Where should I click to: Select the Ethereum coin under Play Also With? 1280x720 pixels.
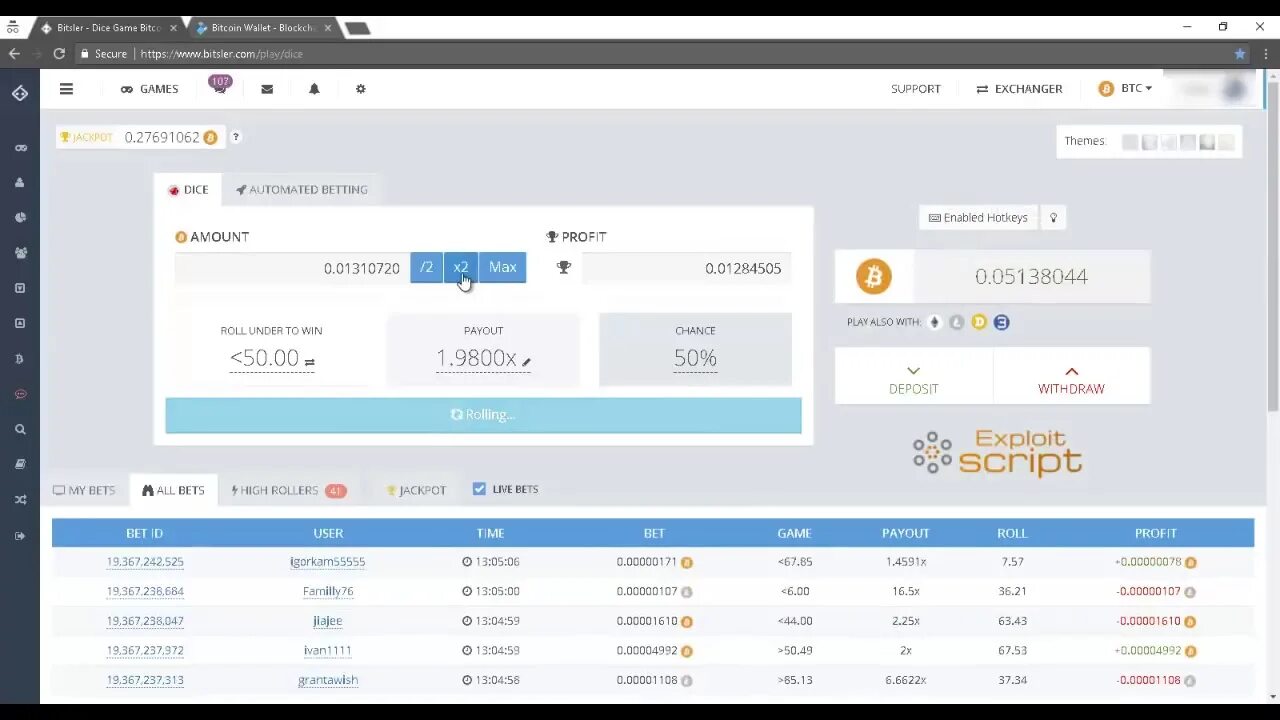[935, 322]
